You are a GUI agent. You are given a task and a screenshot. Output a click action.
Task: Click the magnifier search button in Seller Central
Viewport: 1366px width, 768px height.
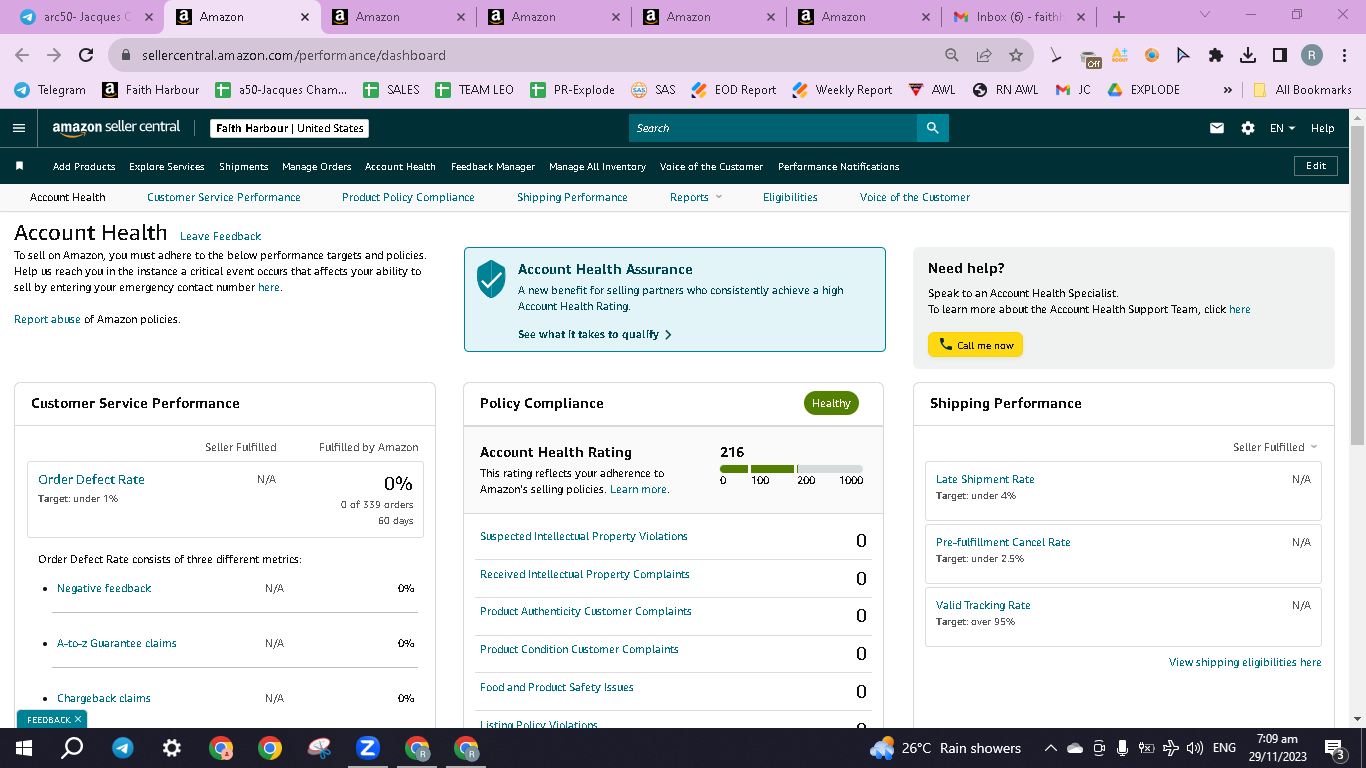coord(932,128)
